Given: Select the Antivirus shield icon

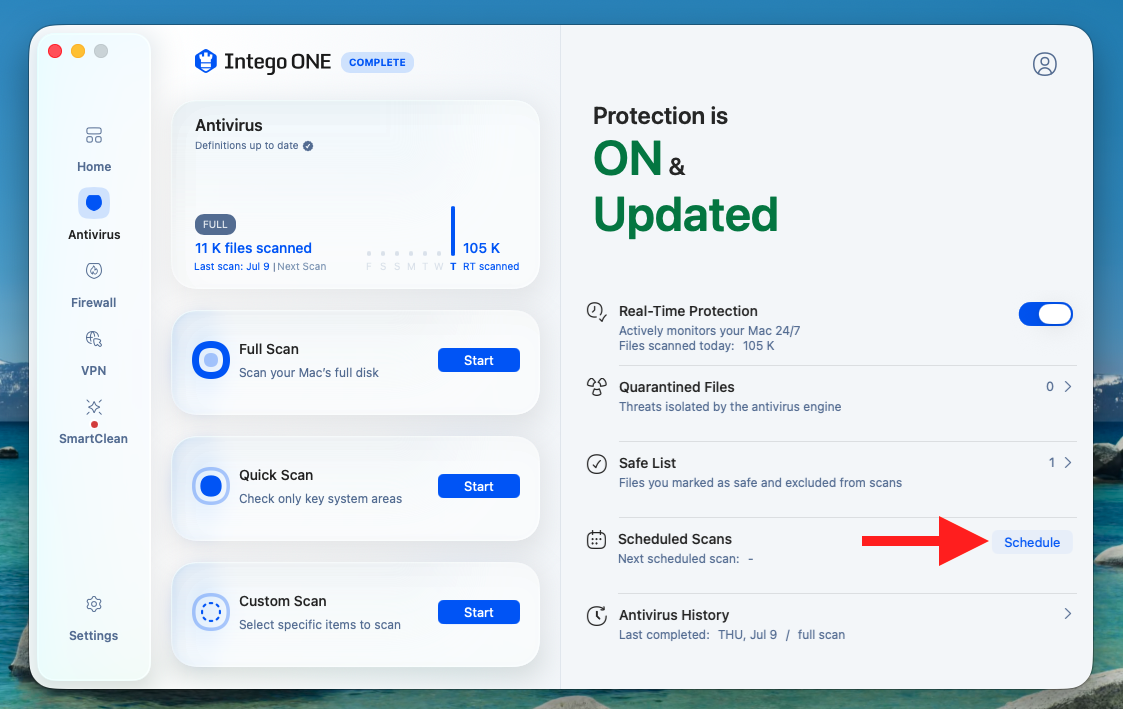Looking at the screenshot, I should tap(94, 203).
